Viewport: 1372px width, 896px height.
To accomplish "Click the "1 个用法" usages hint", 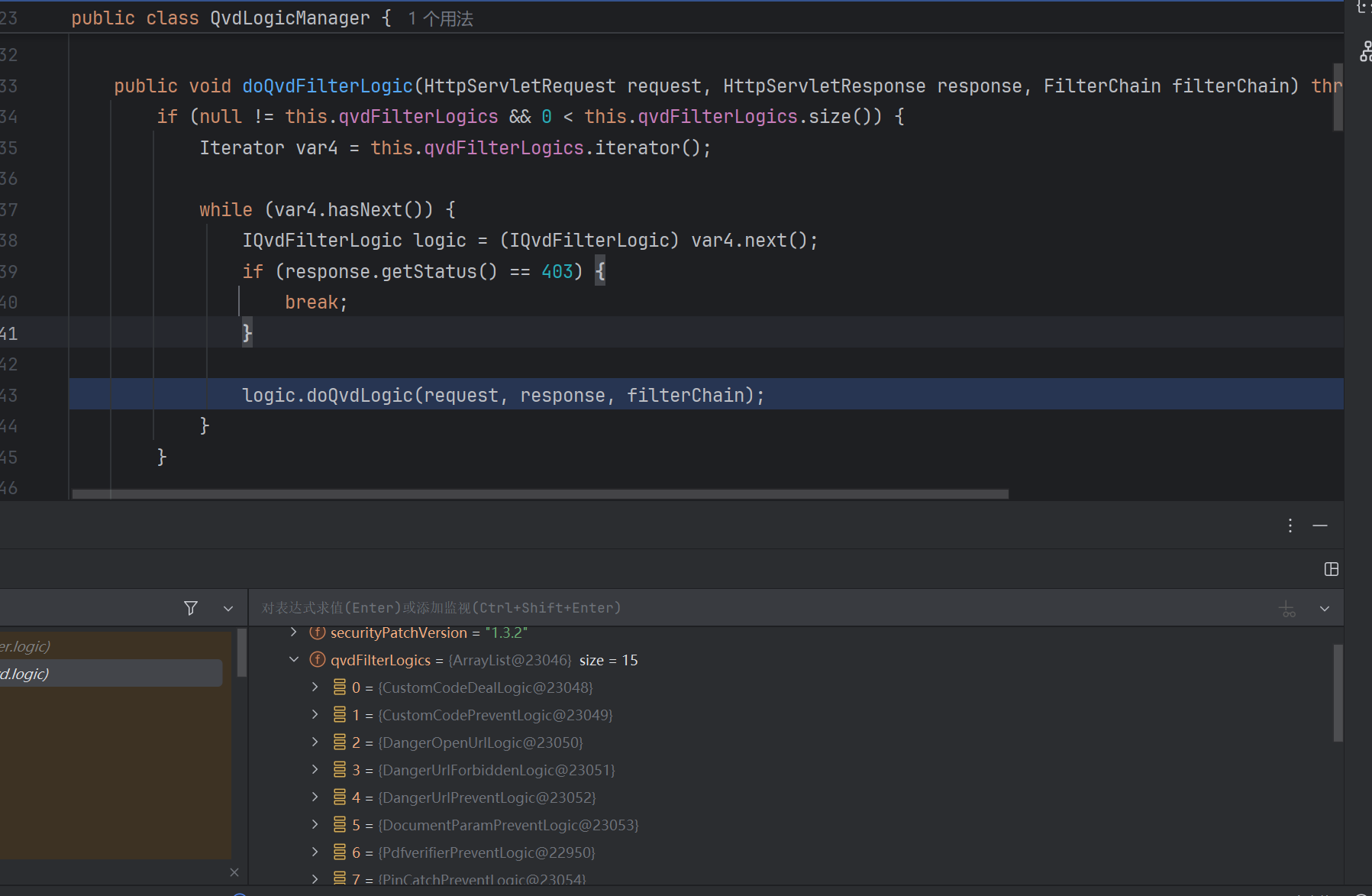I will (x=441, y=19).
